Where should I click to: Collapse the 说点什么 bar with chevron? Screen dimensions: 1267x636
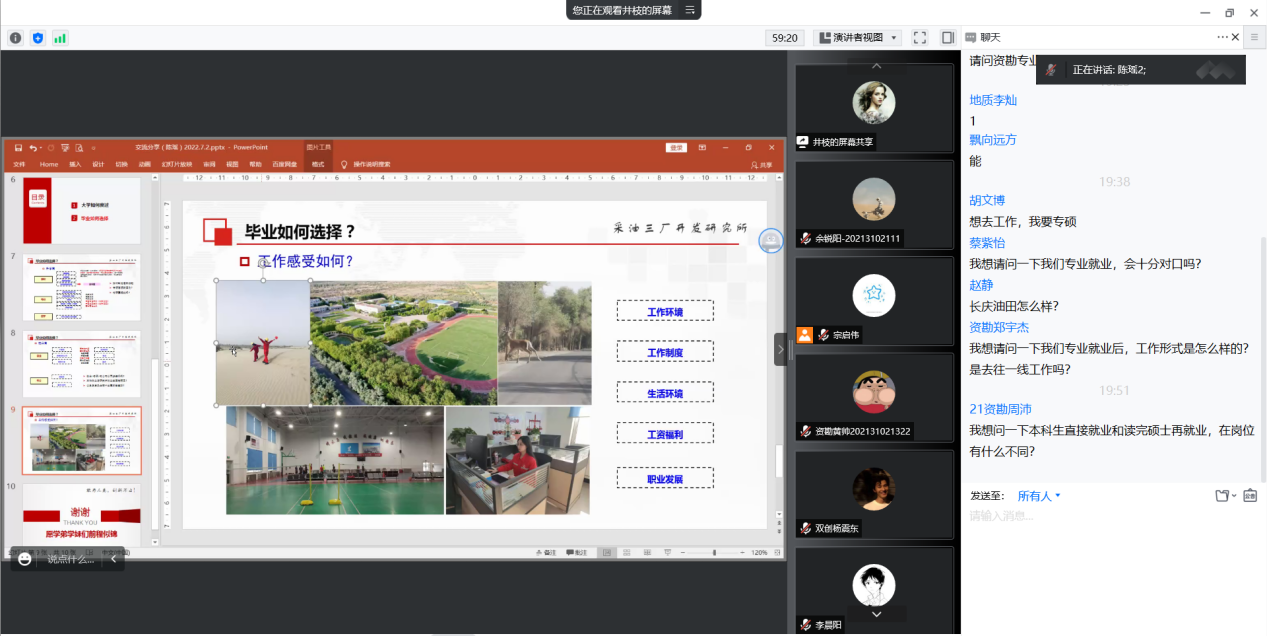pyautogui.click(x=113, y=559)
